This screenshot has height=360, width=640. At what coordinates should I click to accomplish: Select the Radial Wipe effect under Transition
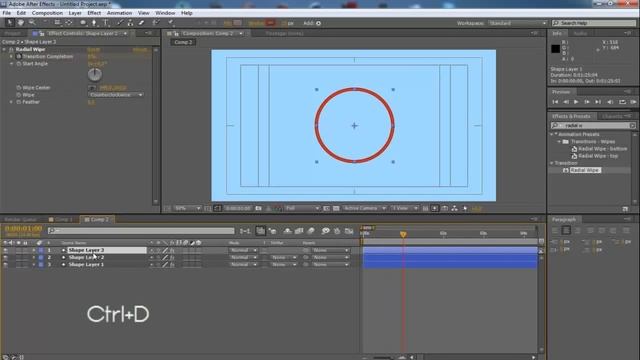pos(585,170)
